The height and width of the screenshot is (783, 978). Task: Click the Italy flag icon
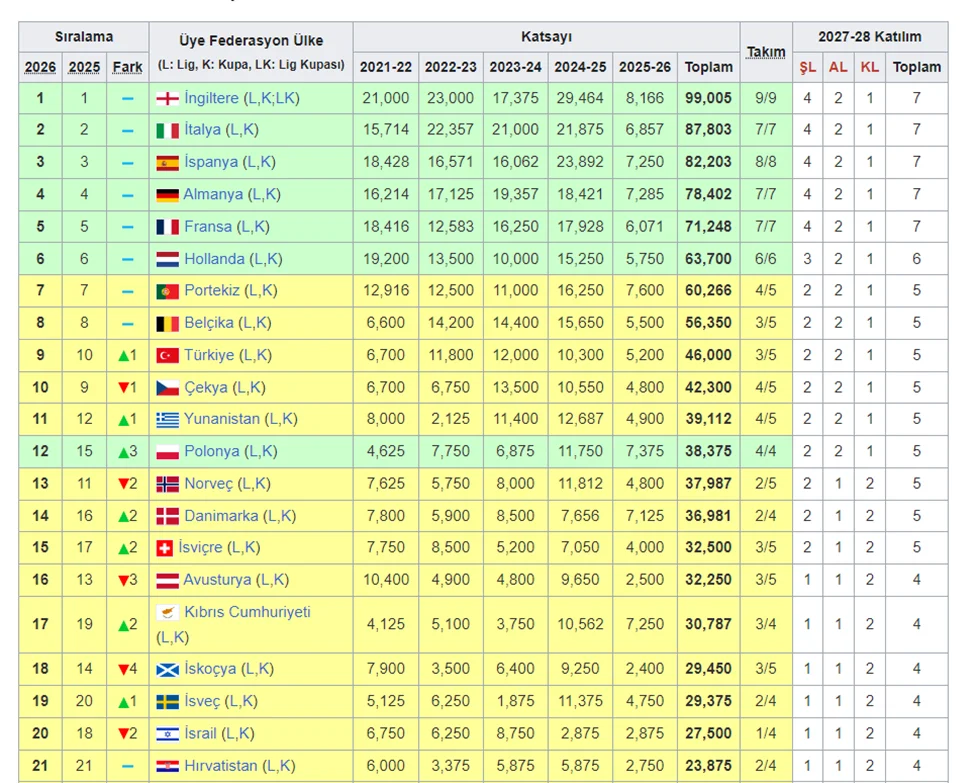167,130
